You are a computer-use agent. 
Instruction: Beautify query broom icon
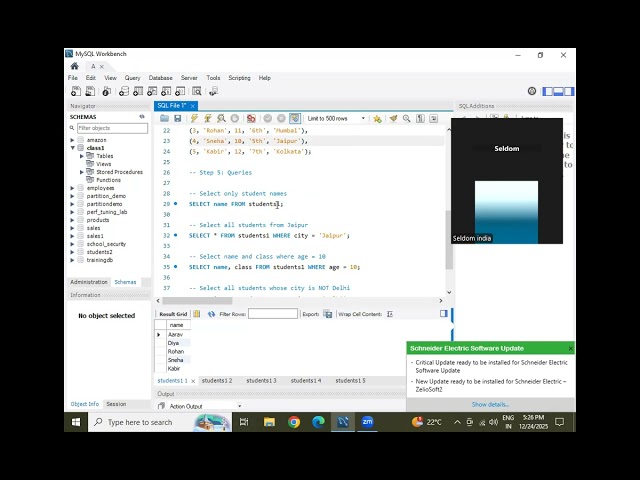pos(393,118)
